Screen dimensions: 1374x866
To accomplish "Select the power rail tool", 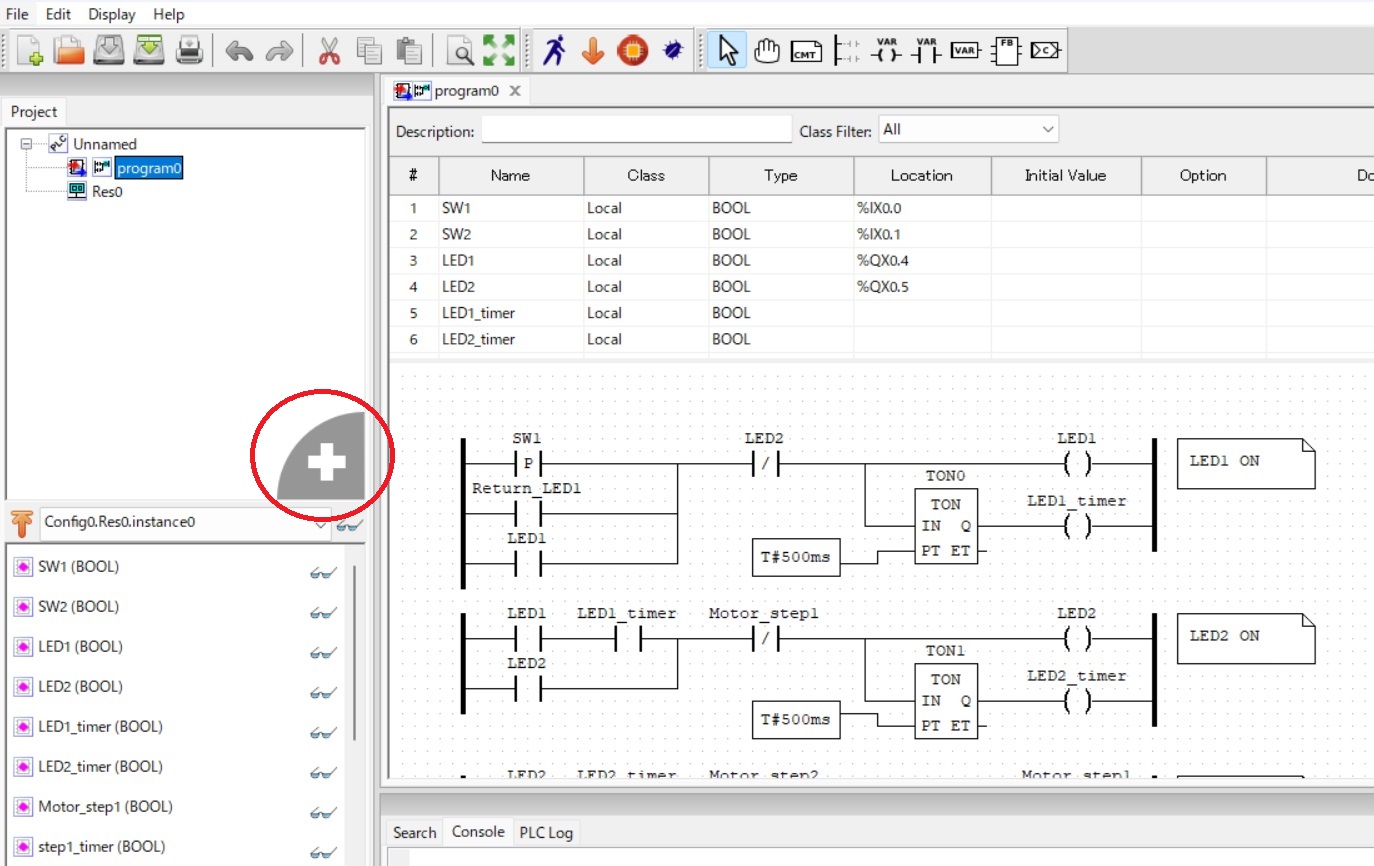I will (x=845, y=49).
